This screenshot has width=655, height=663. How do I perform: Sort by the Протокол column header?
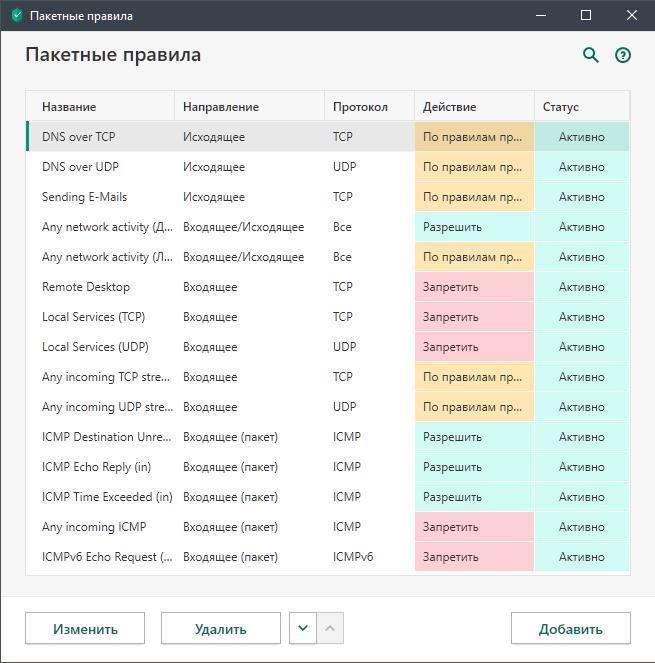(x=360, y=107)
